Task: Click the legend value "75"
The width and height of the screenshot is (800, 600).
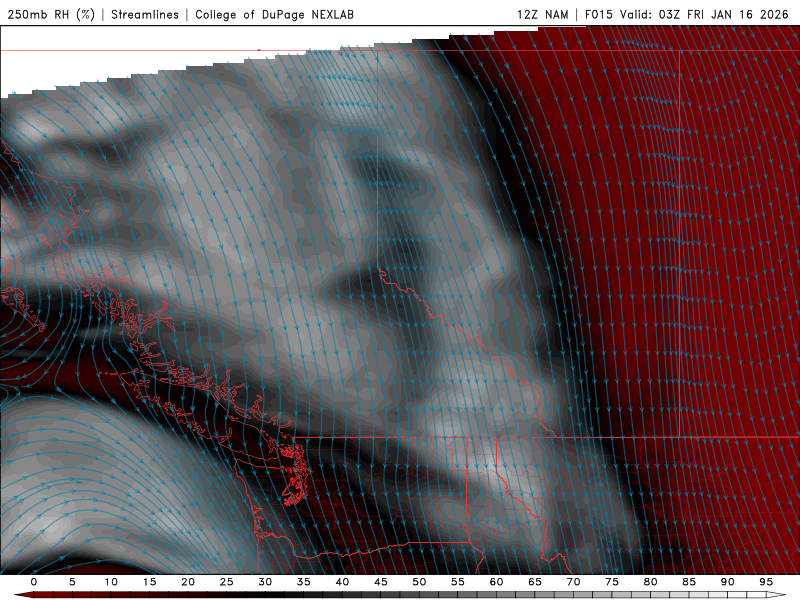Action: [x=612, y=582]
